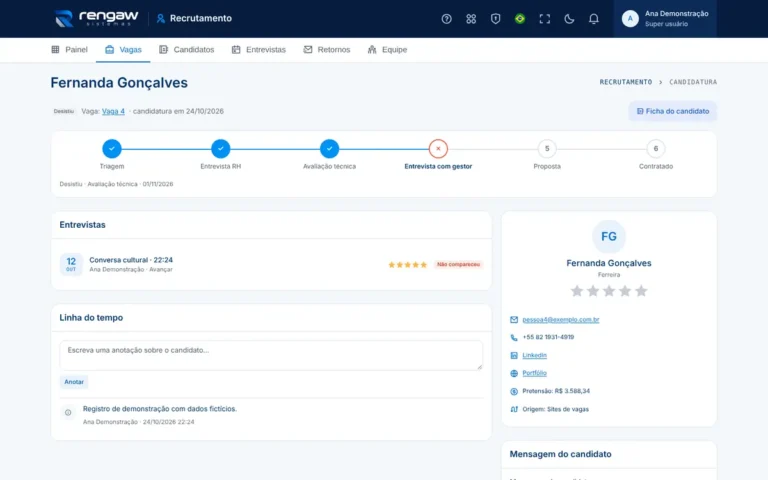This screenshot has height=480, width=768.
Task: Open the Vaga 4 link
Action: 113,111
